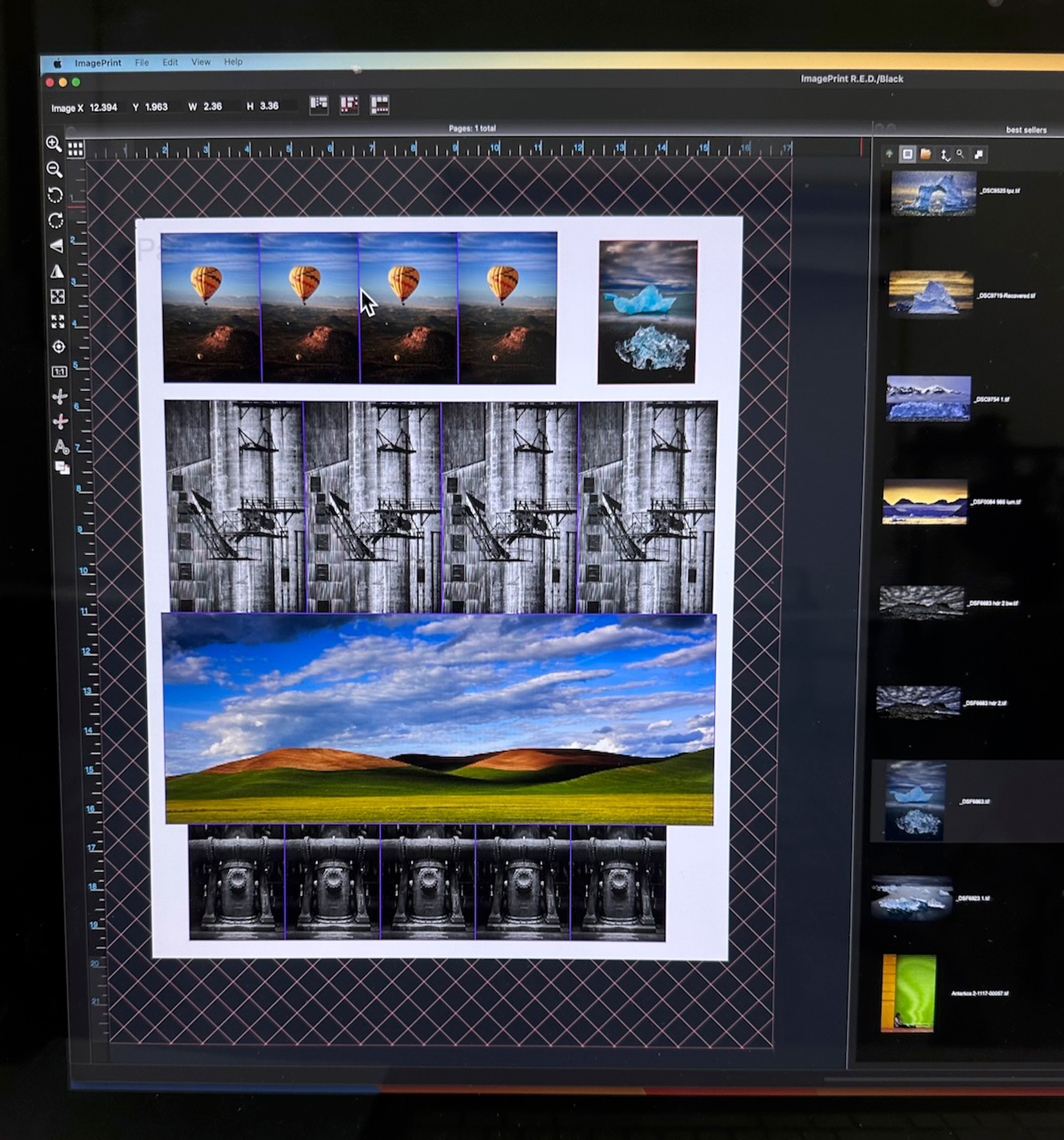Click the search magnifier in browser panel
The width and height of the screenshot is (1064, 1140).
(x=960, y=154)
